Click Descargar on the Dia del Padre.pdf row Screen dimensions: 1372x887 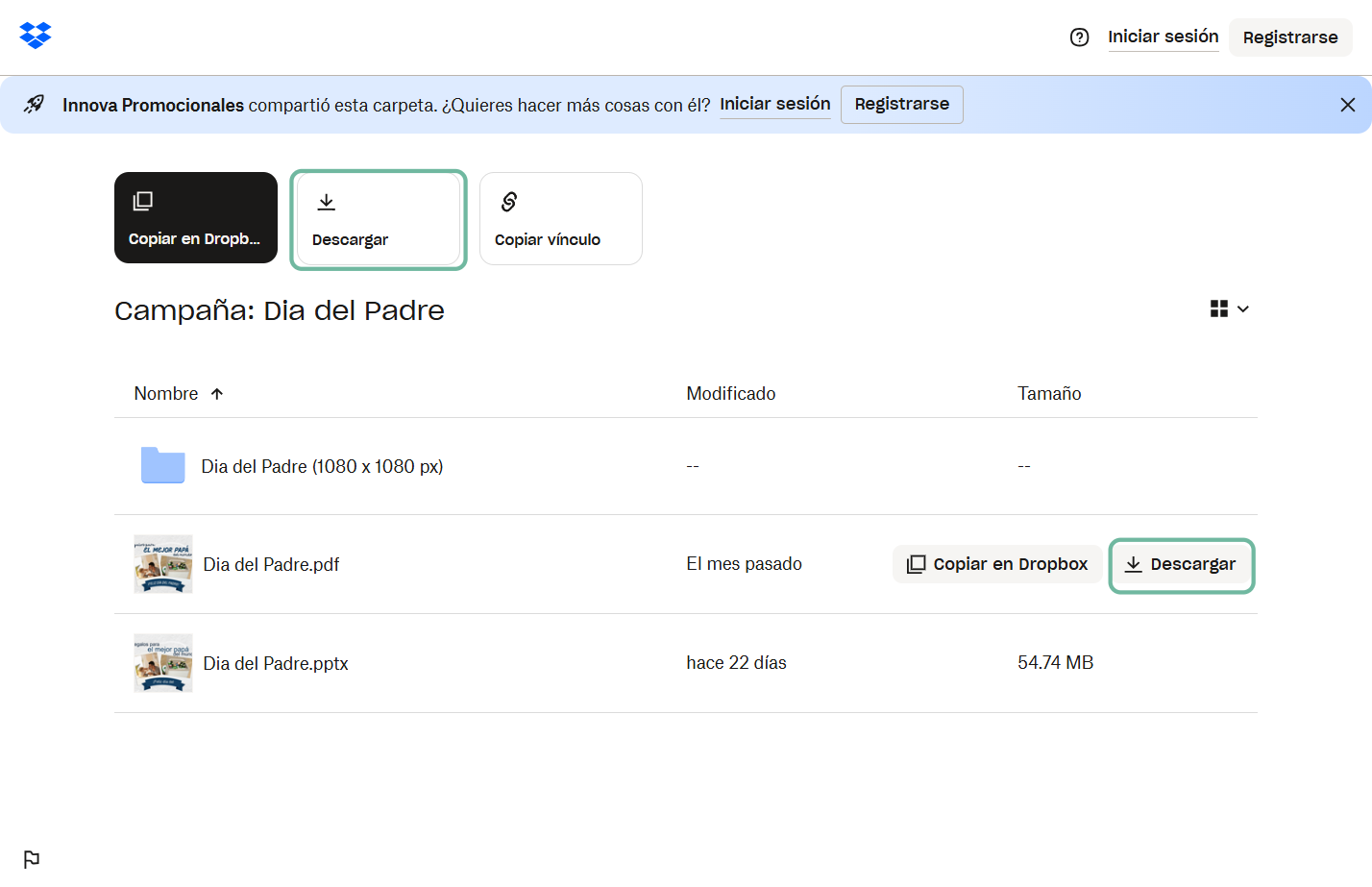[x=1182, y=565]
